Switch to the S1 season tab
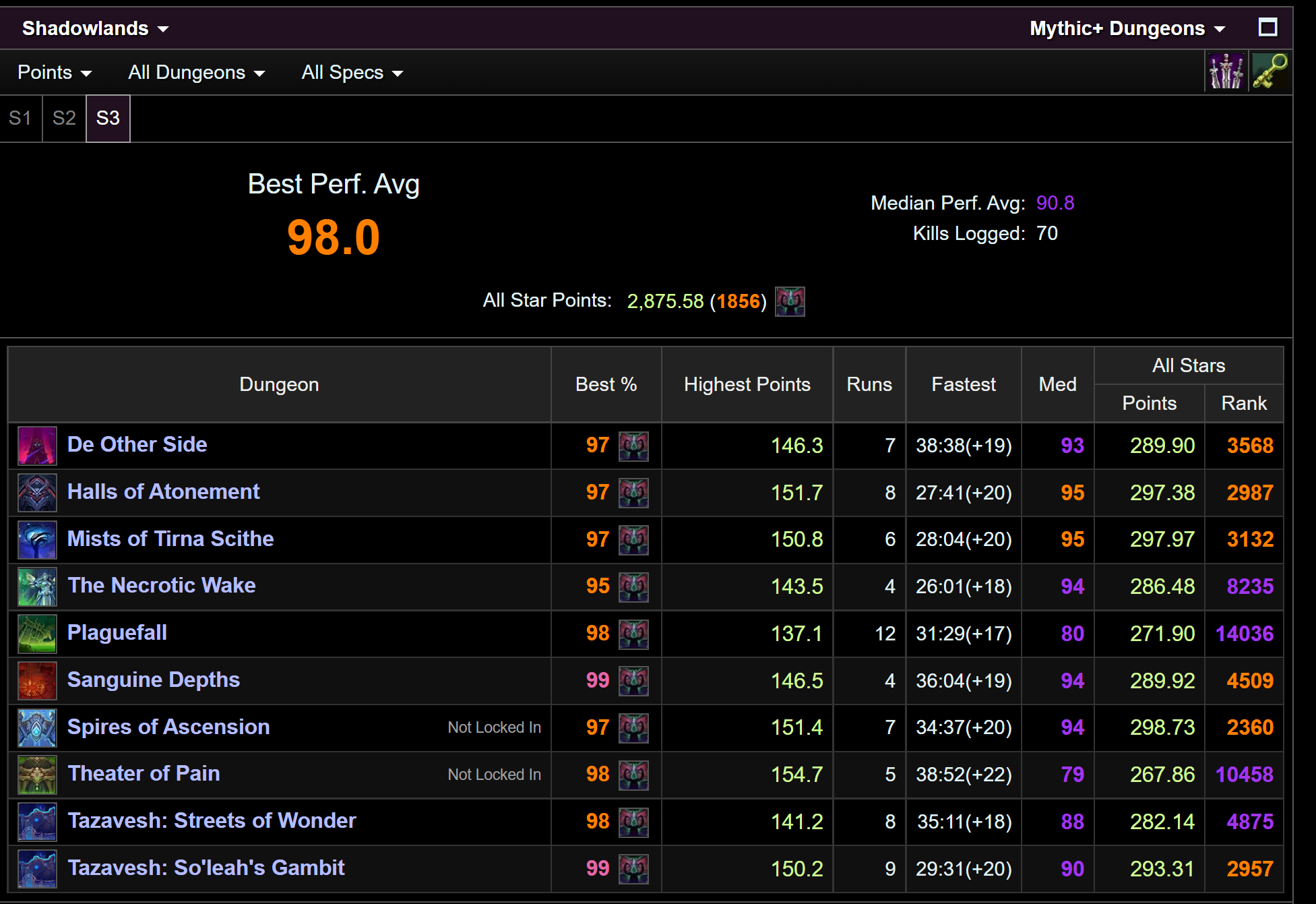The width and height of the screenshot is (1316, 904). click(x=20, y=118)
